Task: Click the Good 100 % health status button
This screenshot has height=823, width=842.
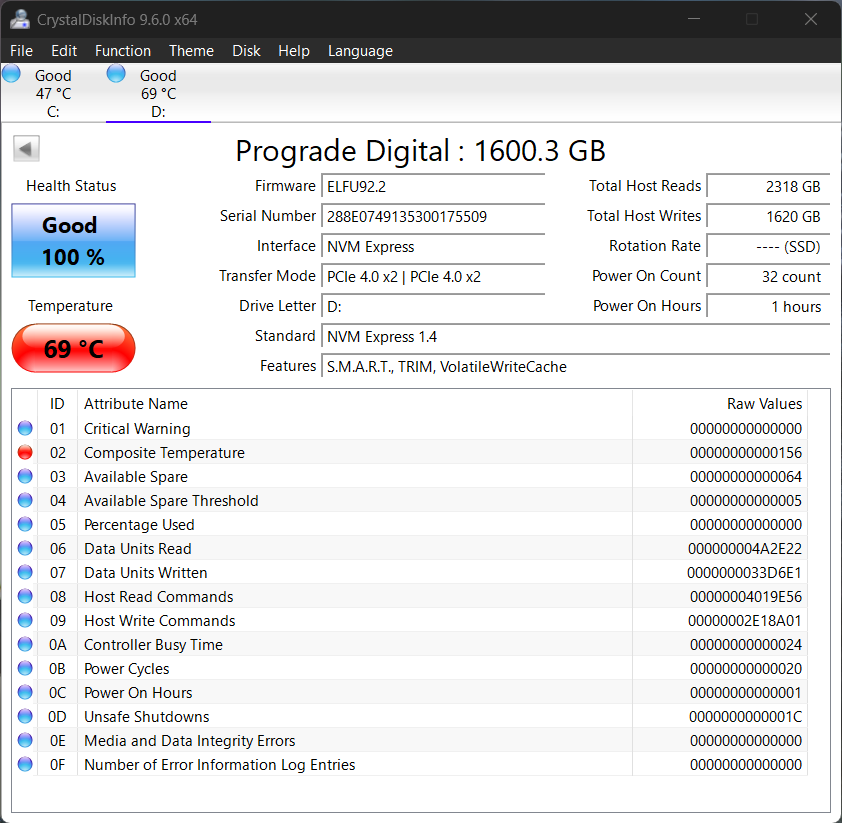Action: click(73, 241)
